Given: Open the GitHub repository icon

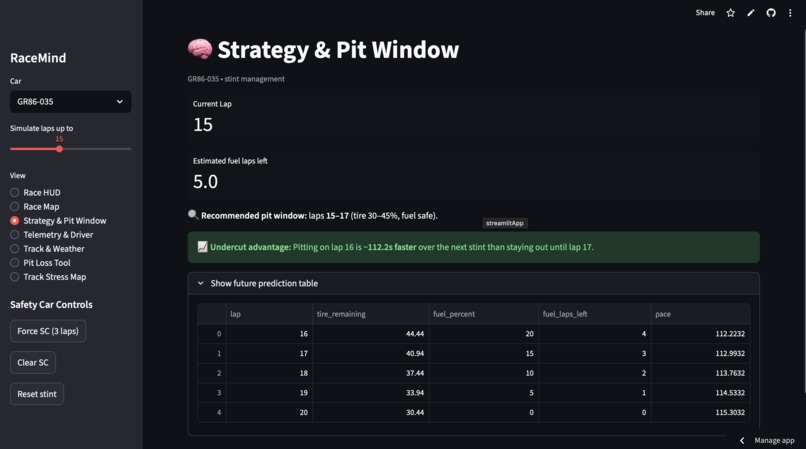Looking at the screenshot, I should click(771, 13).
